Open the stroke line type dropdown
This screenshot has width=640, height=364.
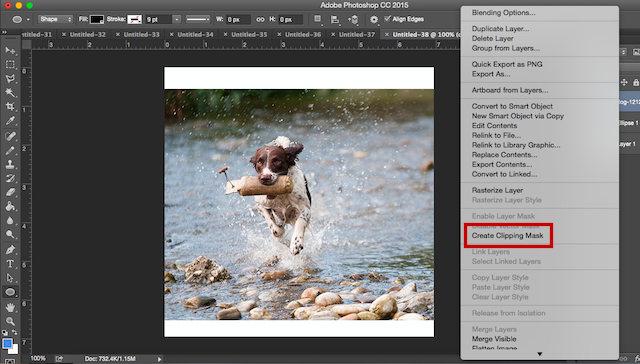point(198,19)
